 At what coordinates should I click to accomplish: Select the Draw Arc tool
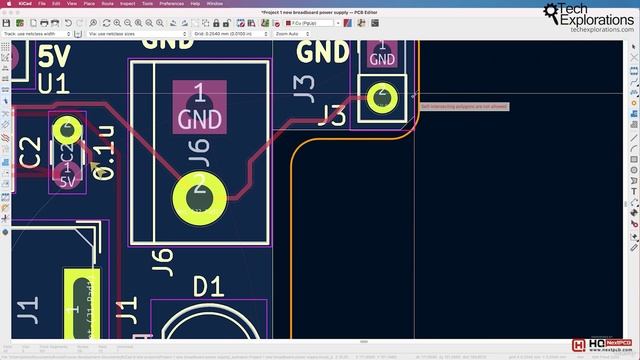coord(633,149)
